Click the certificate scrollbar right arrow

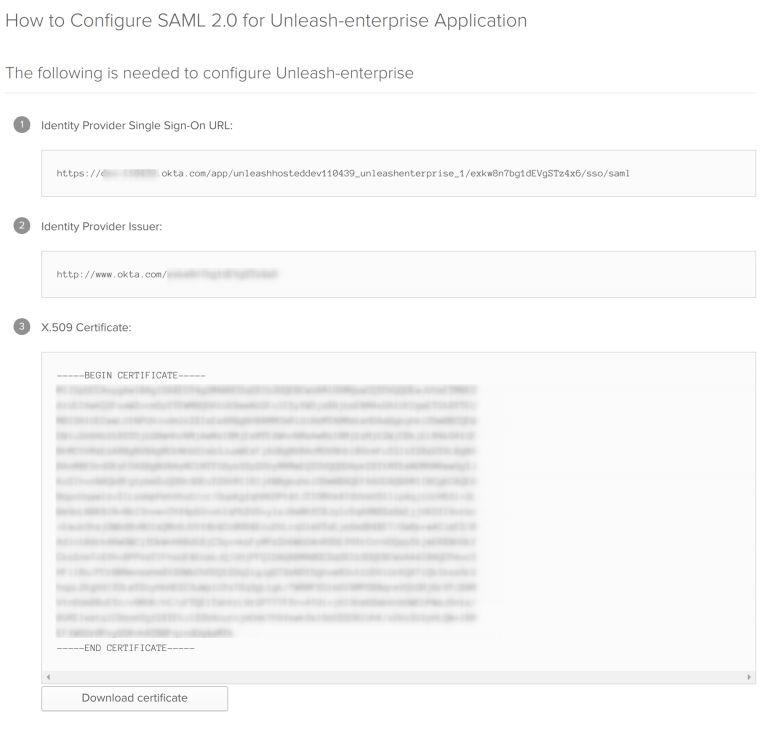click(x=750, y=677)
